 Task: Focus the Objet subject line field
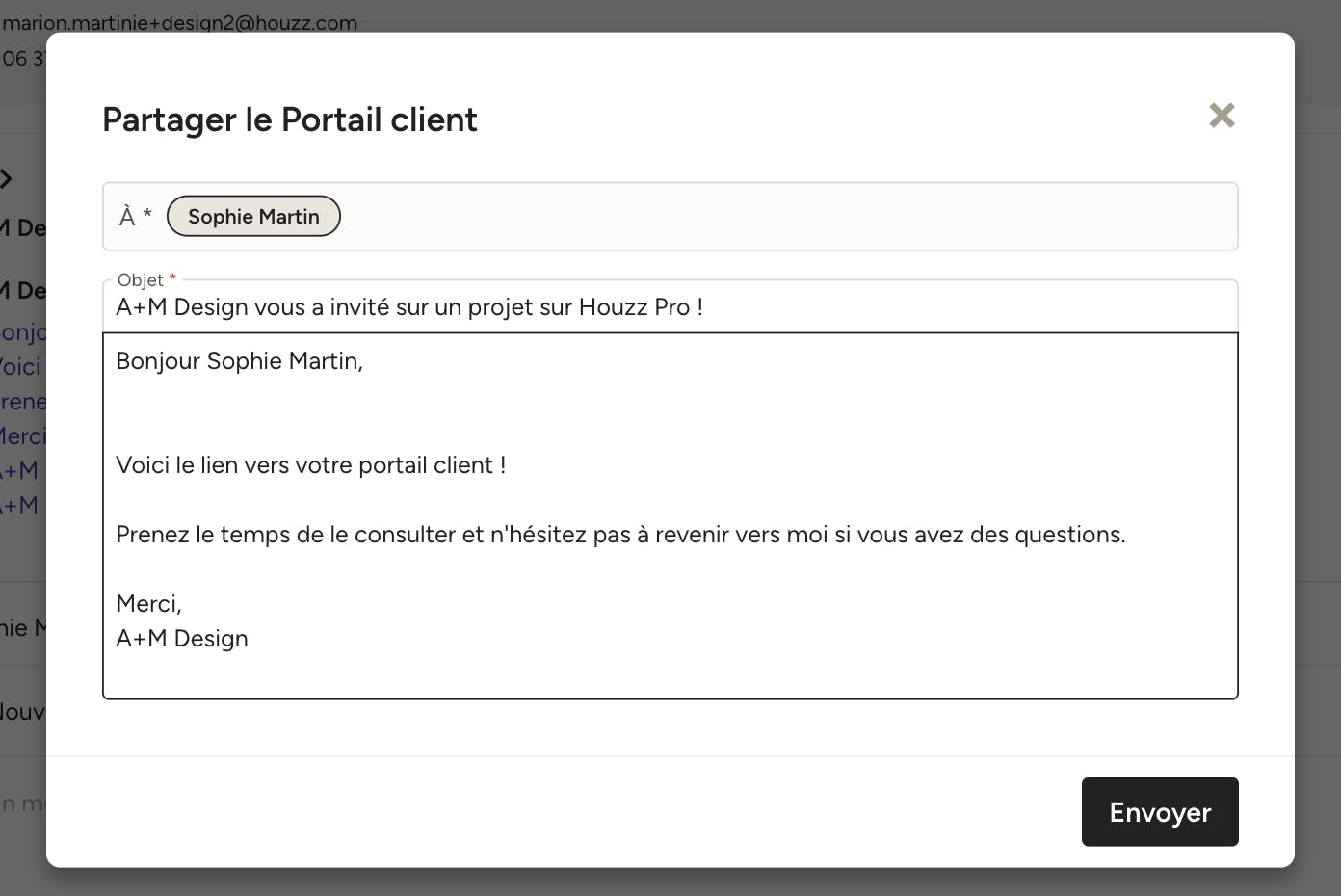670,307
